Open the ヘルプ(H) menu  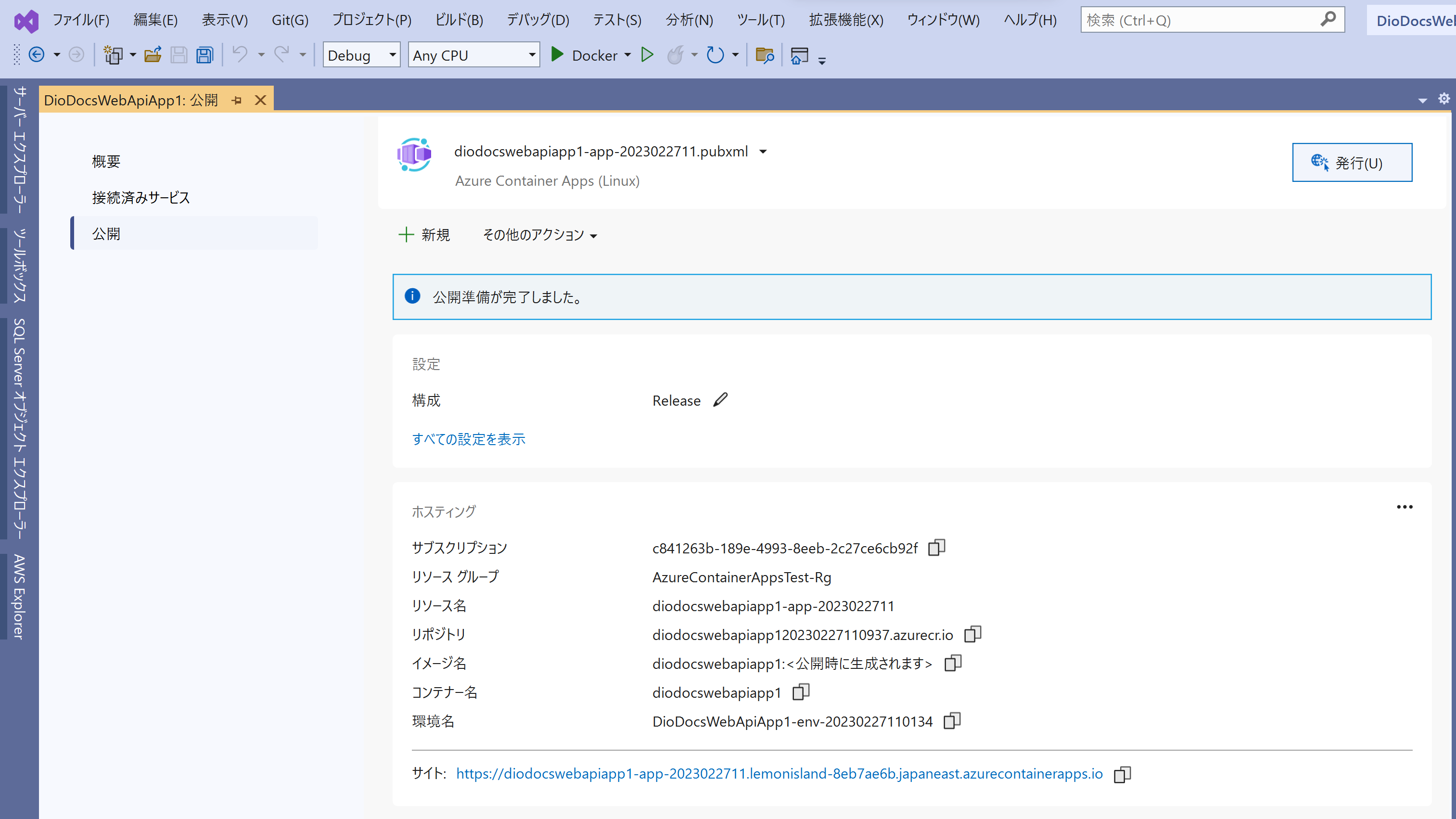pos(1030,20)
